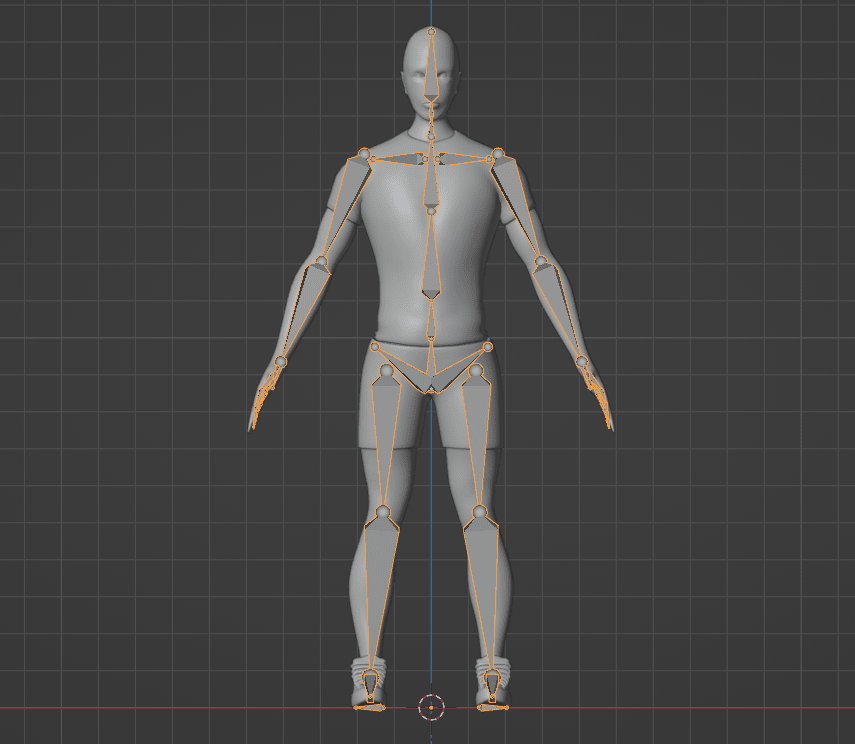Select the foot bone on screen left
The height and width of the screenshot is (744, 855).
(370, 686)
